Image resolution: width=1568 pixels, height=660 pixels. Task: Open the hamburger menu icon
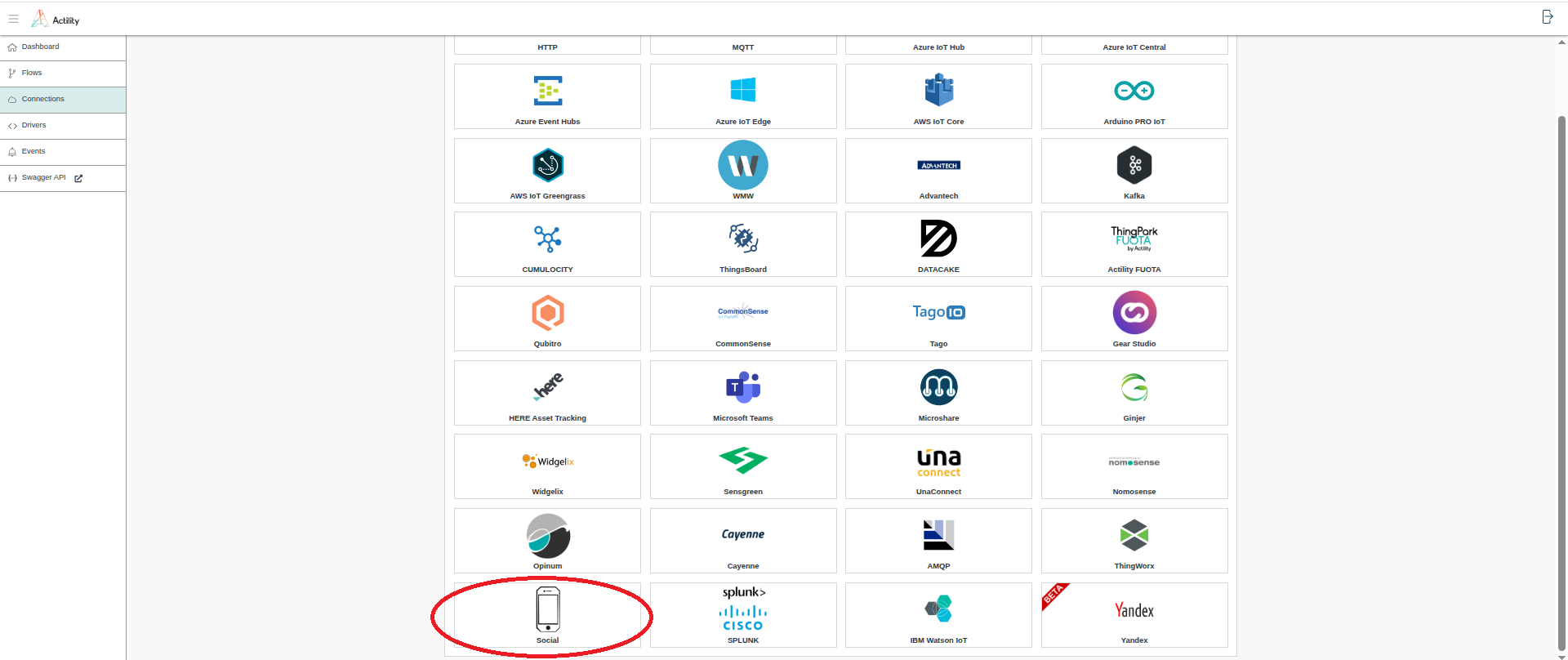click(x=13, y=19)
